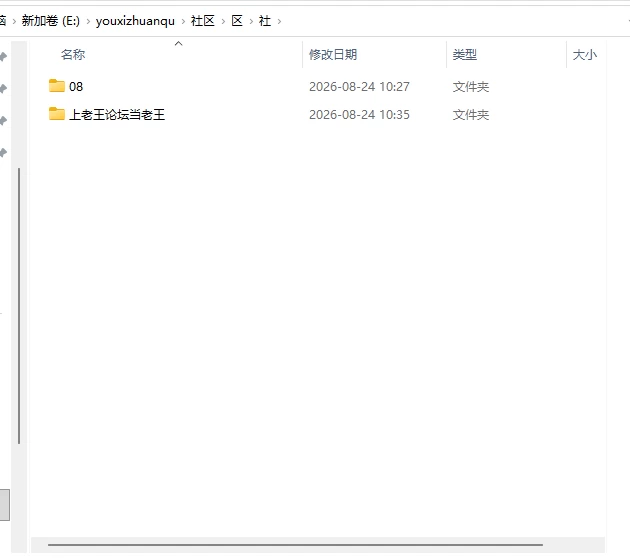Sort by the 名称 column header
Viewport: 630px width, 558px height.
pyautogui.click(x=73, y=55)
